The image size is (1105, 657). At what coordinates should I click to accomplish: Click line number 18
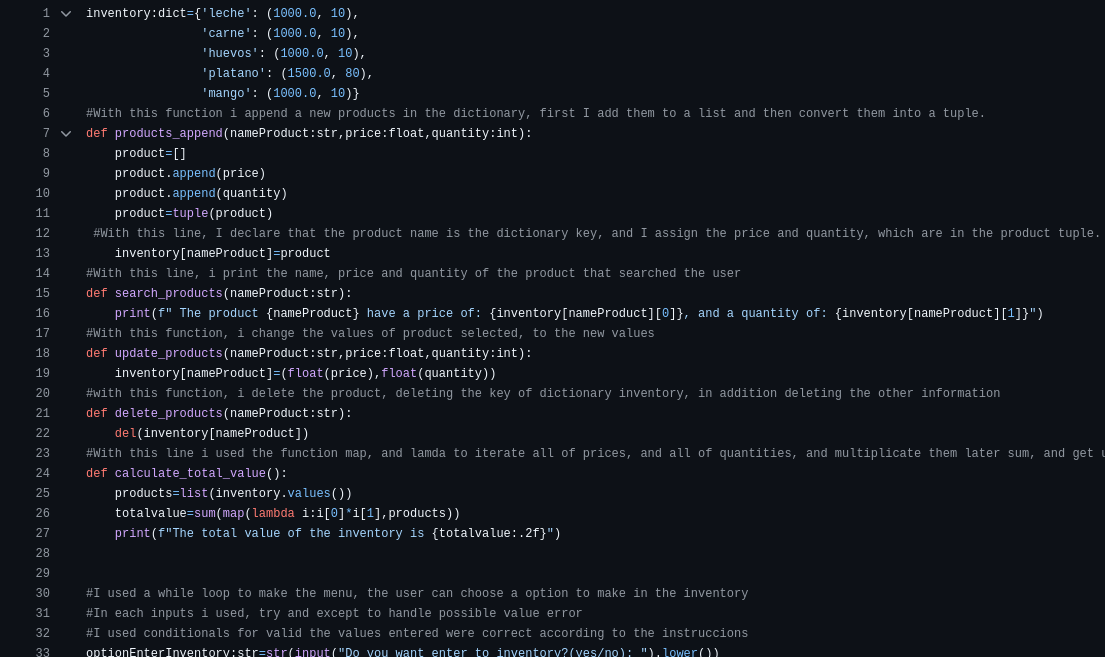tap(43, 354)
